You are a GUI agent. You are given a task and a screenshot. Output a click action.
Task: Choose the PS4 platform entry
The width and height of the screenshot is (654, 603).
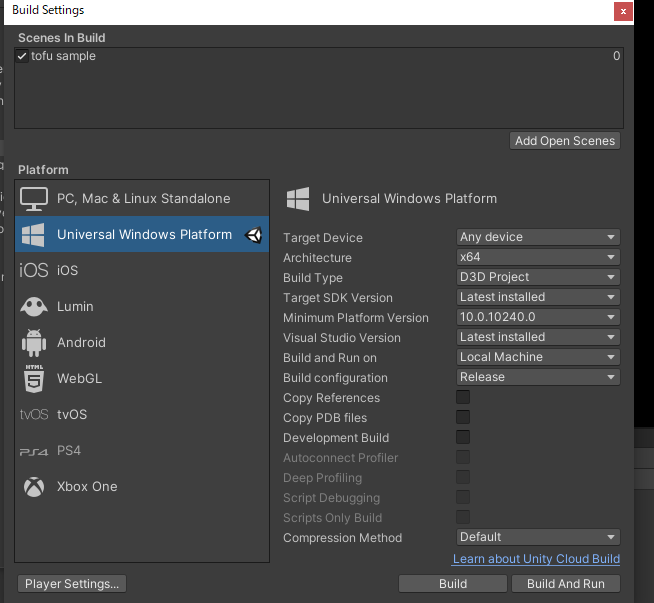142,451
